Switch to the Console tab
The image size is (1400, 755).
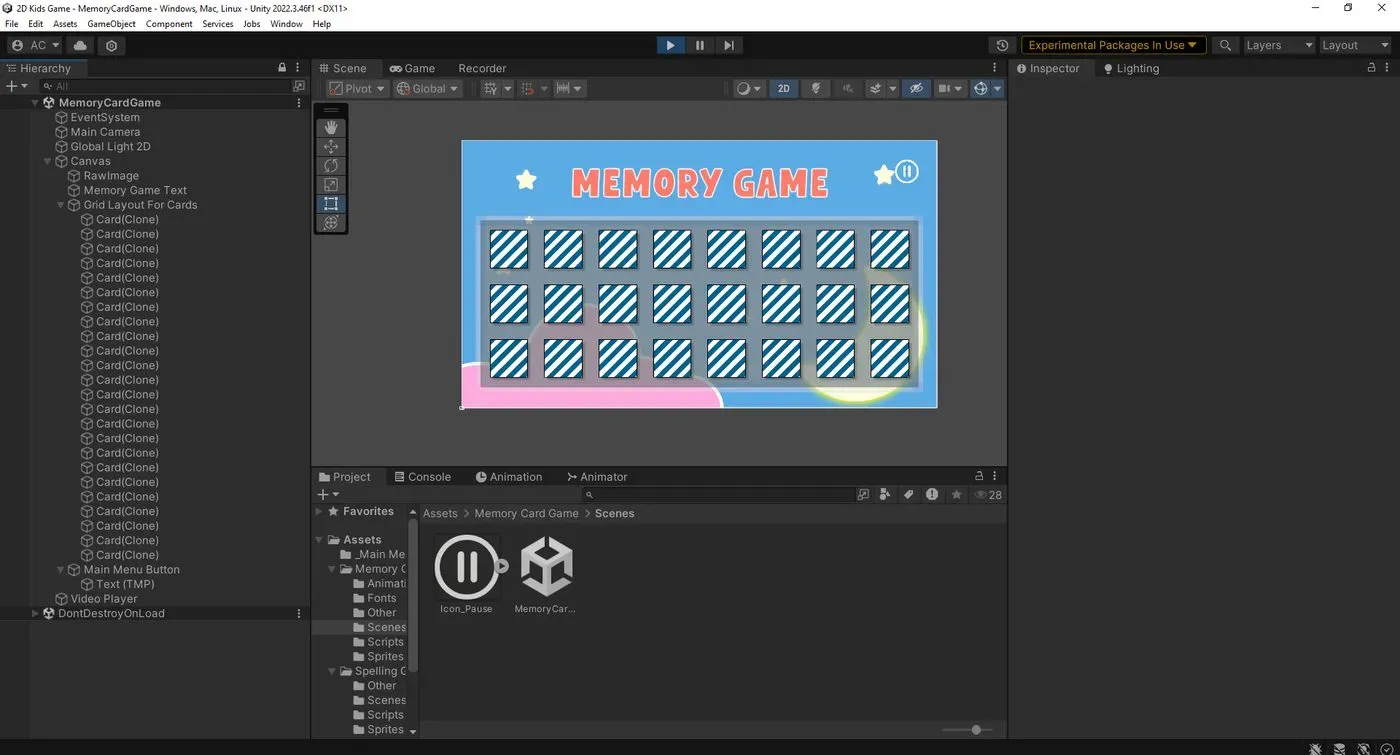pos(422,477)
